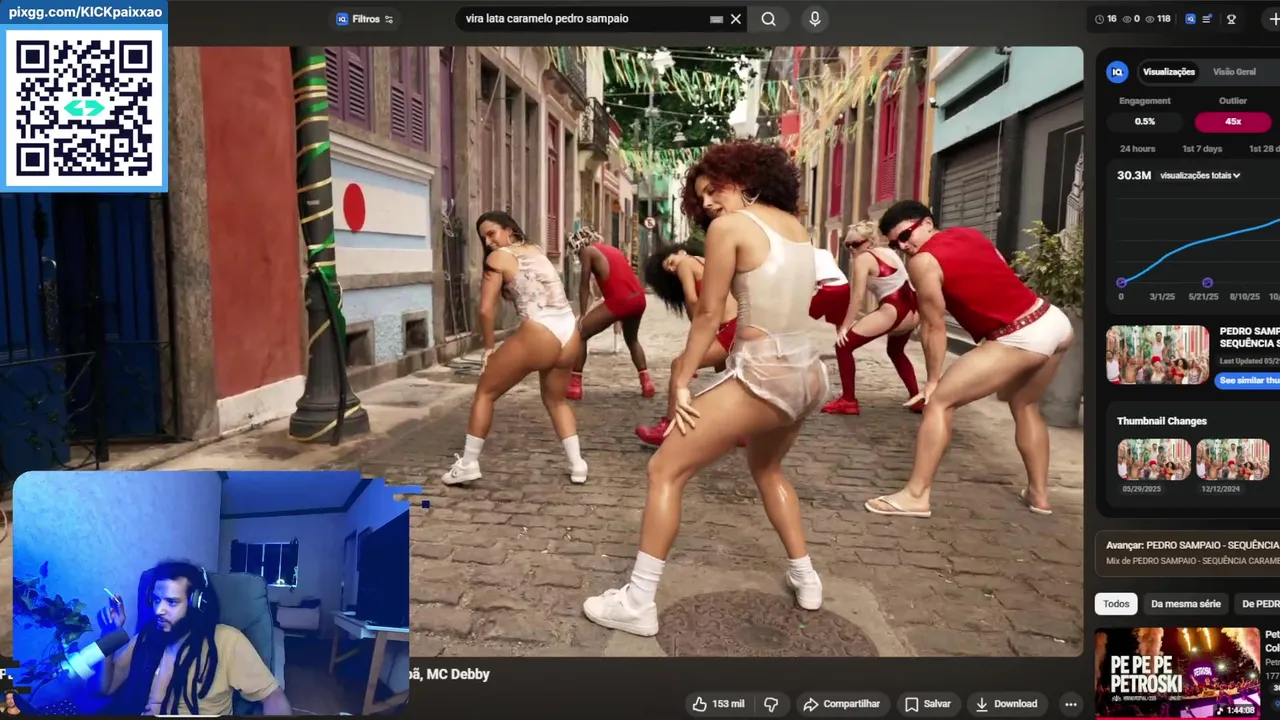The image size is (1280, 720).
Task: Click the Avançar next-up mix card
Action: [1190, 552]
